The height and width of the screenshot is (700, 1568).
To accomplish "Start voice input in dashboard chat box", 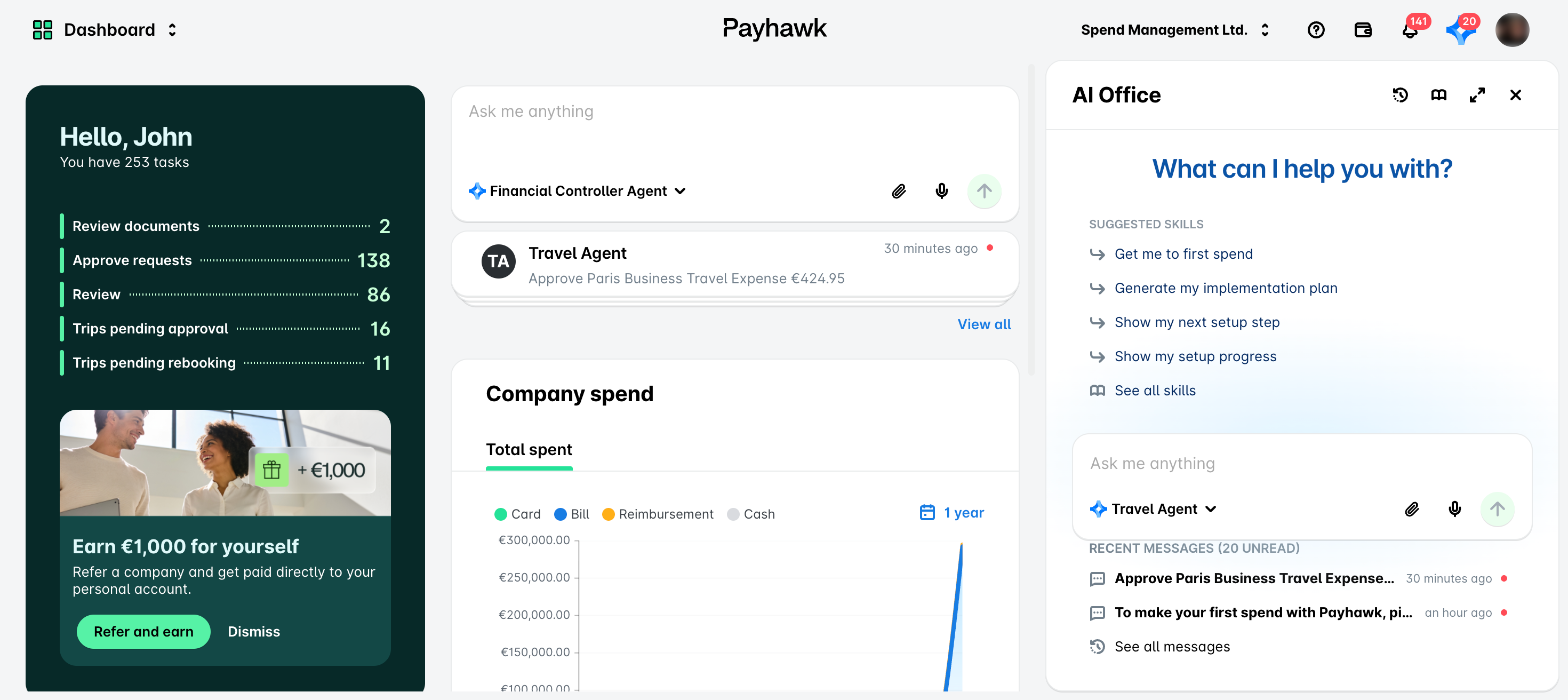I will click(941, 191).
